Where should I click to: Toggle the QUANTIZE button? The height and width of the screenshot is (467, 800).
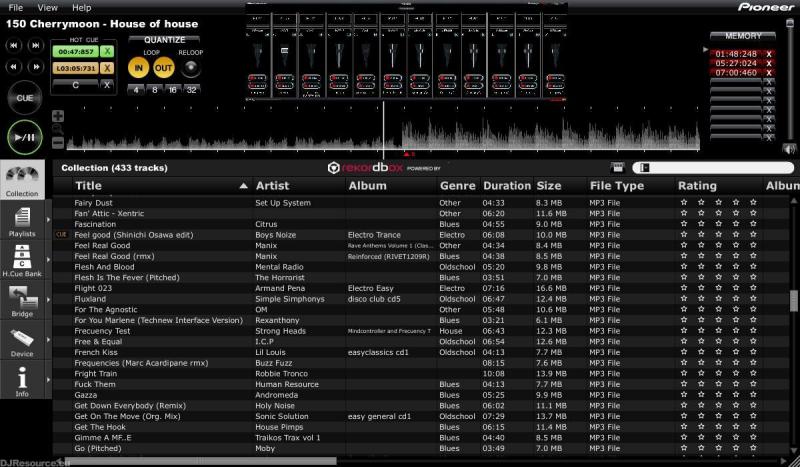pos(164,40)
